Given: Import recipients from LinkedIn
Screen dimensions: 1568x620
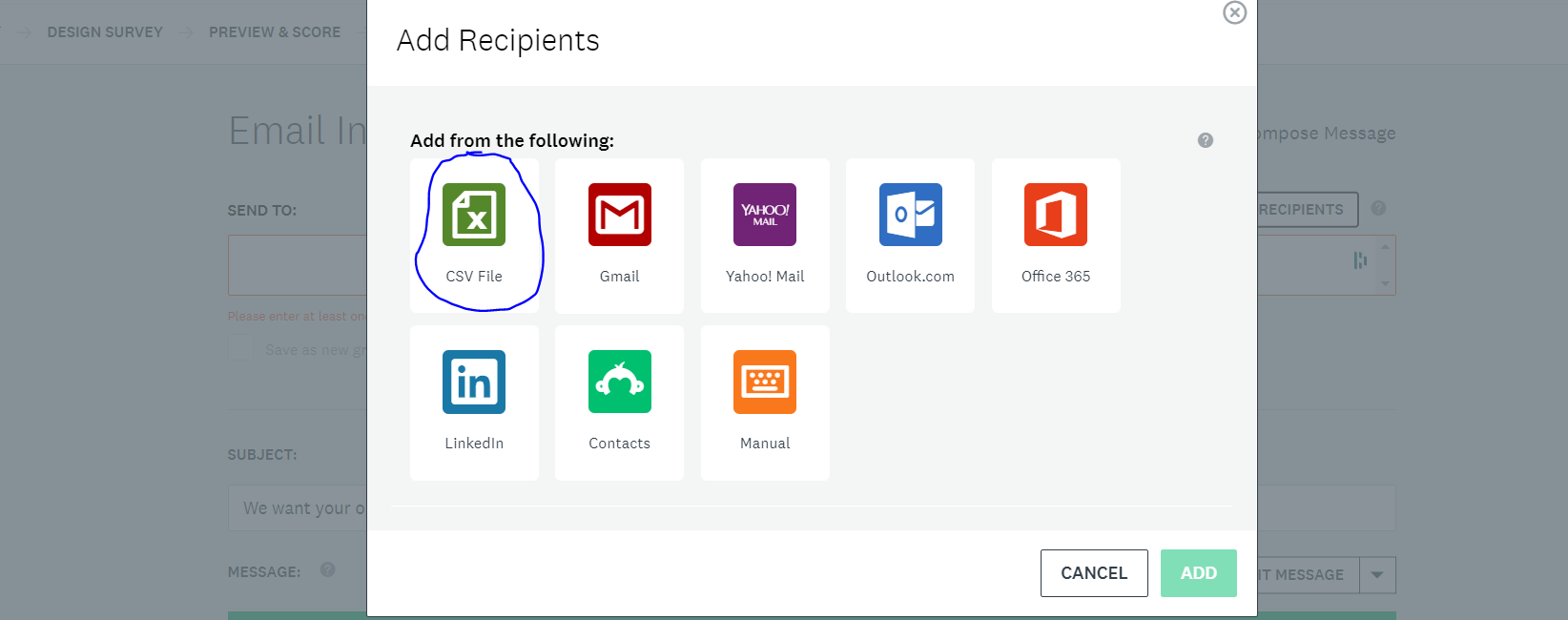Looking at the screenshot, I should pyautogui.click(x=474, y=382).
